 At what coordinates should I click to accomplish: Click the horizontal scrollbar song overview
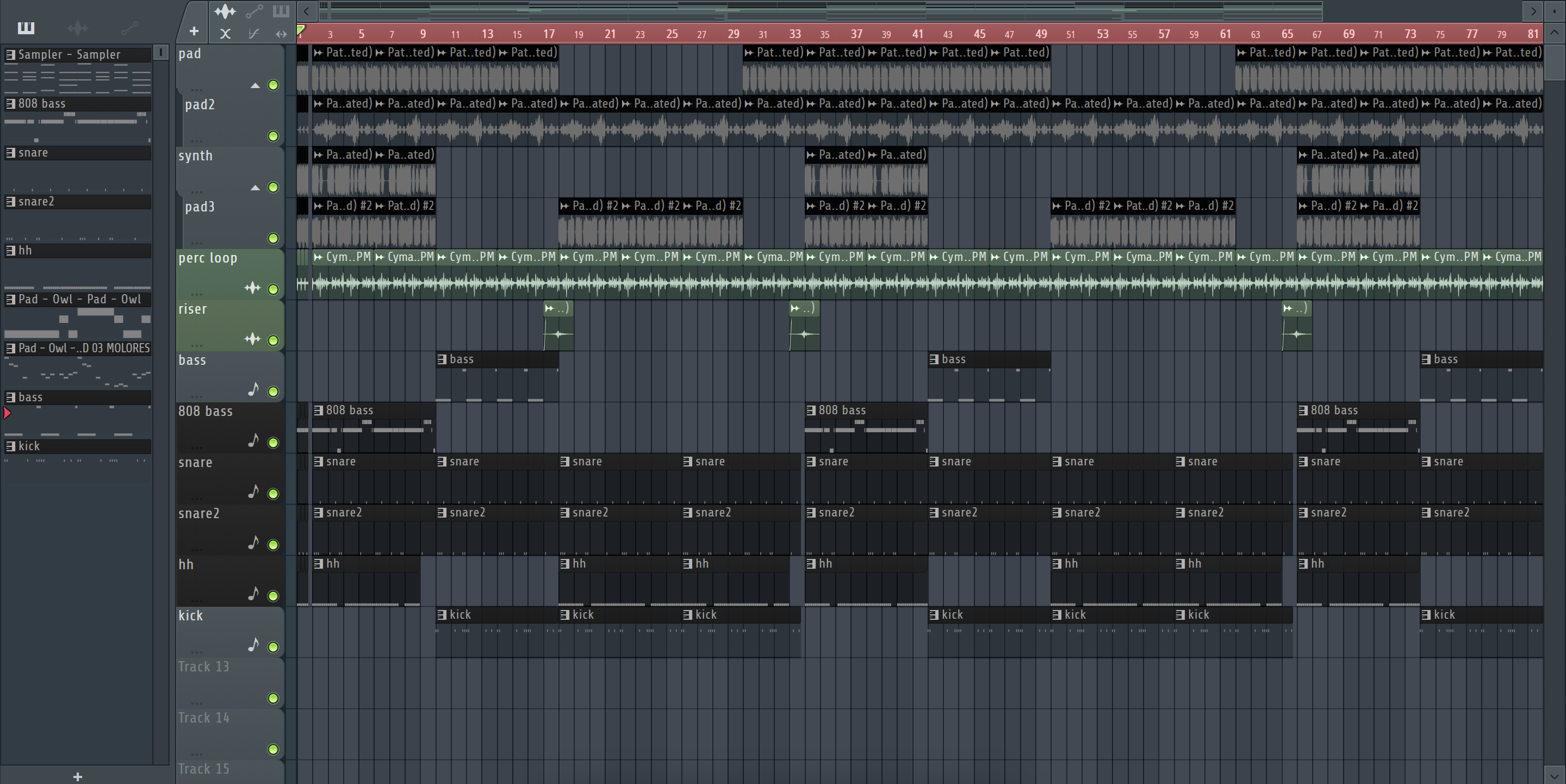pos(821,10)
